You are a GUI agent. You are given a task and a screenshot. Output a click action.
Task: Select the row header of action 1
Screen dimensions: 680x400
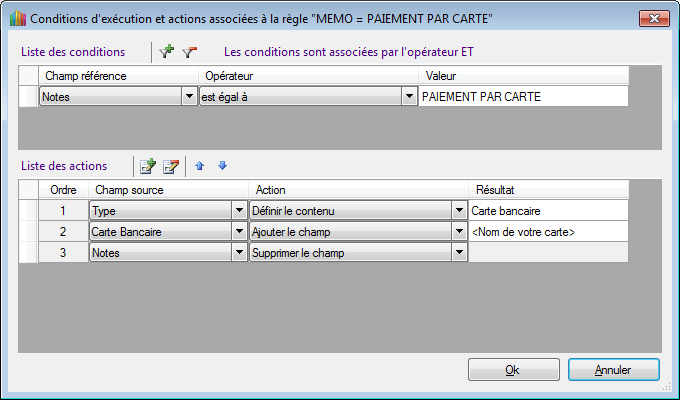tap(28, 211)
